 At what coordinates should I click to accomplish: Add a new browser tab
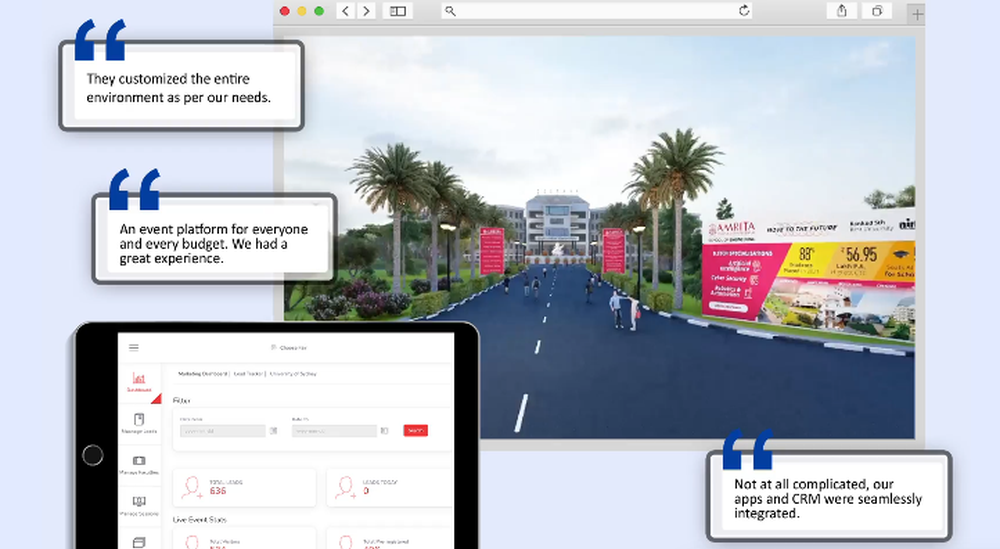coord(917,13)
